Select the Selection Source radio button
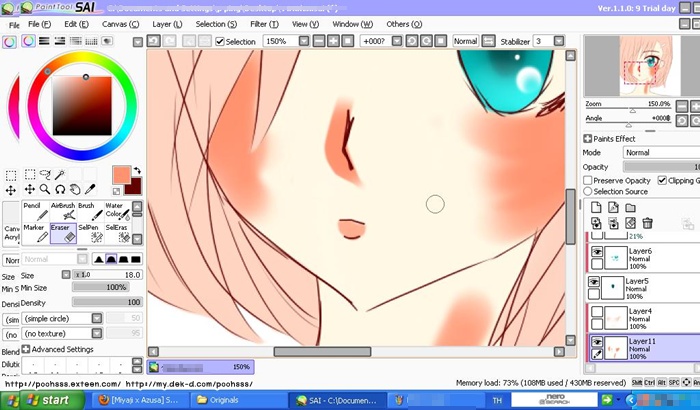 pos(588,191)
